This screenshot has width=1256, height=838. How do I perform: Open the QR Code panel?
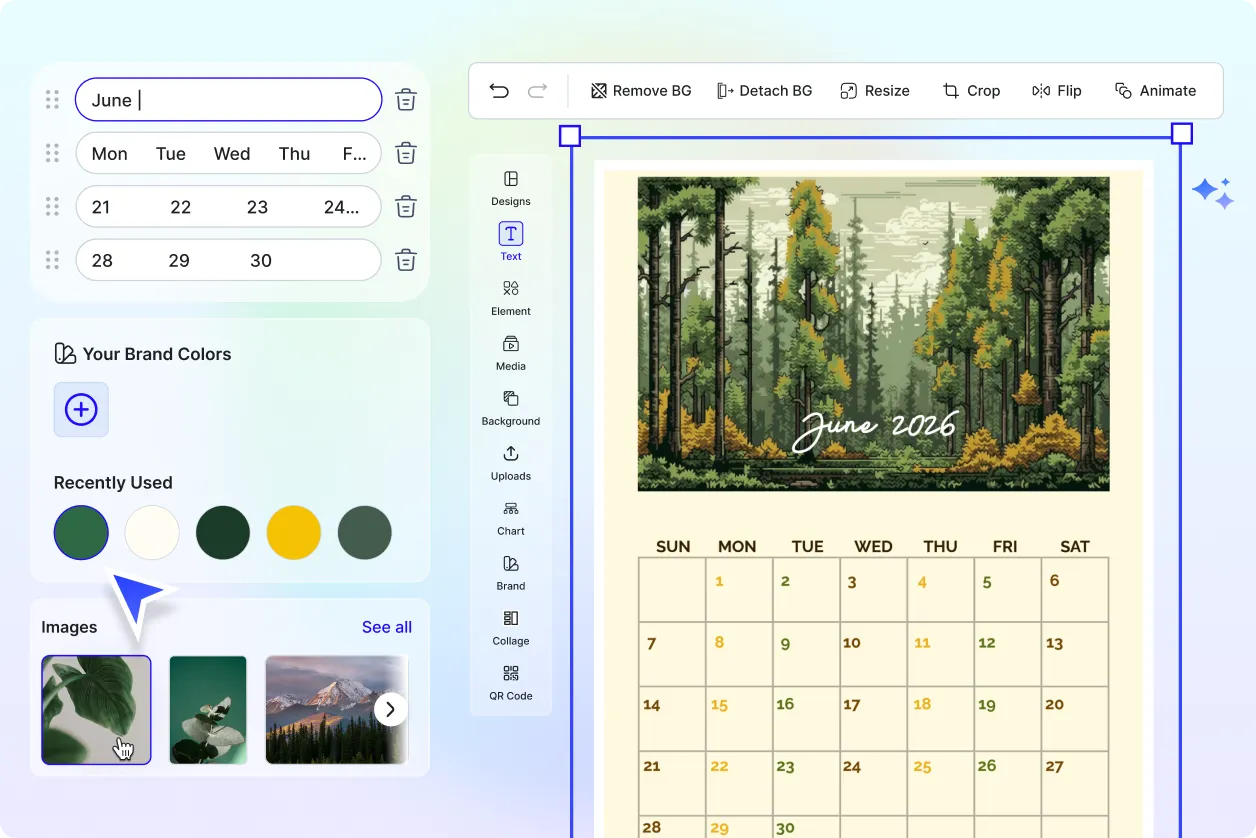click(x=511, y=682)
